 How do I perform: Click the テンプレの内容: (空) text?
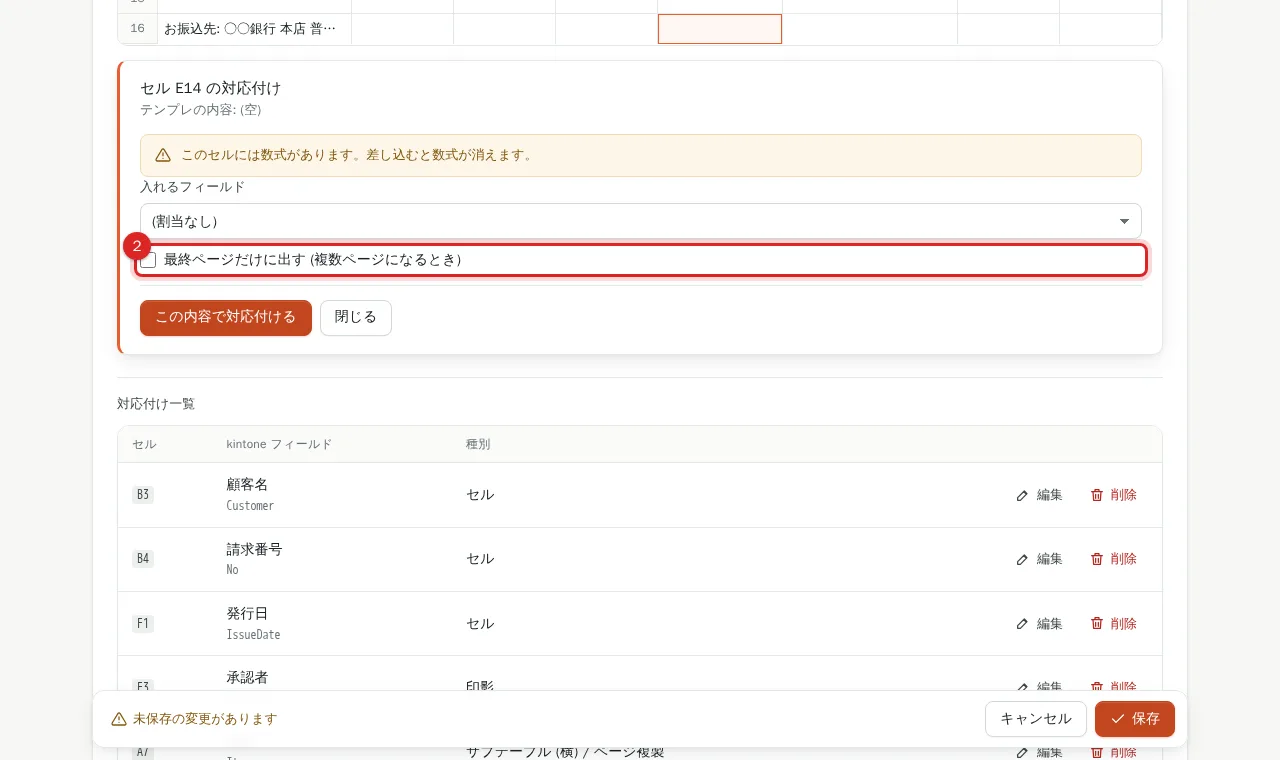click(x=201, y=110)
